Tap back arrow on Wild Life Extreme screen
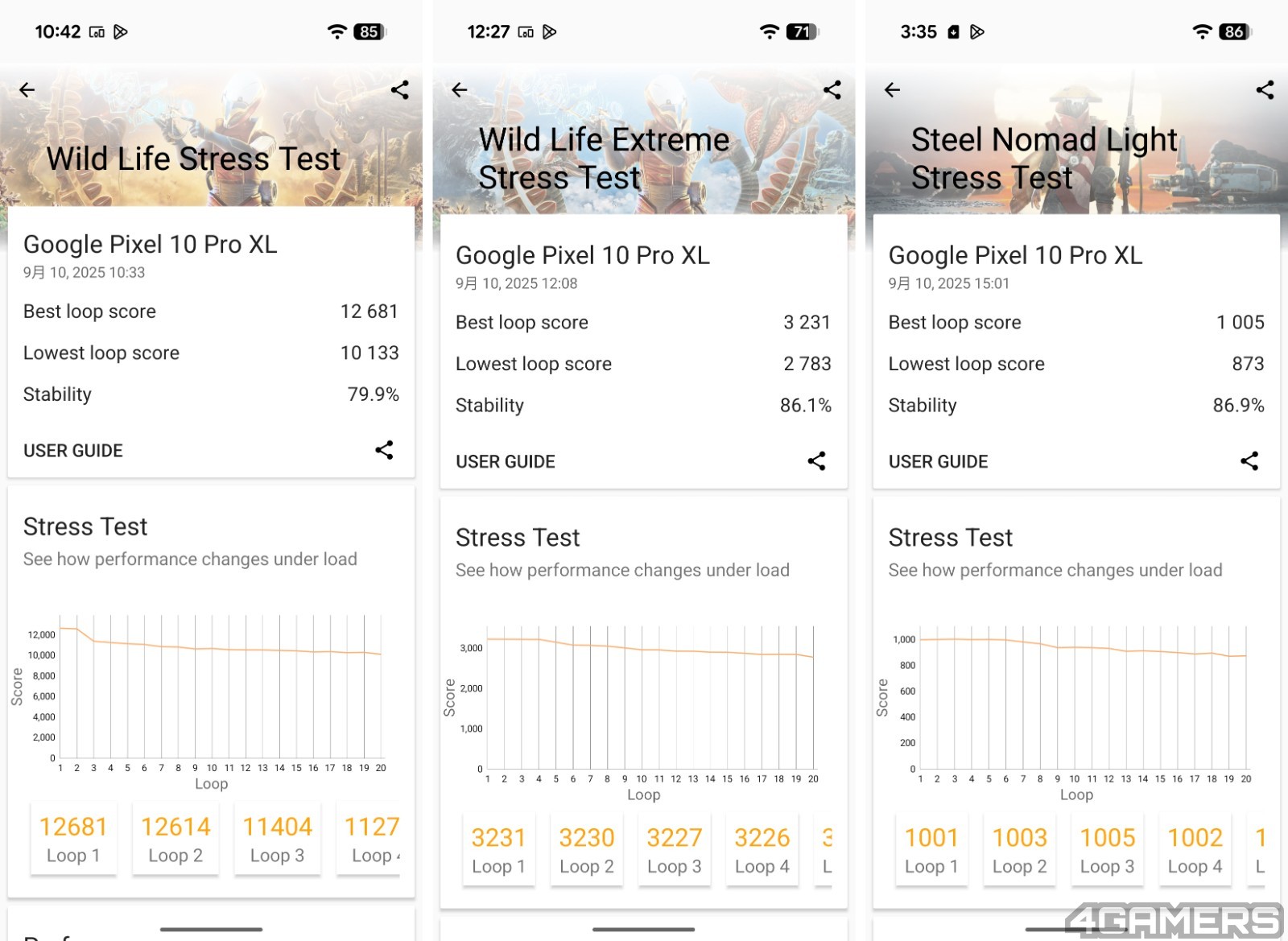 [x=460, y=90]
